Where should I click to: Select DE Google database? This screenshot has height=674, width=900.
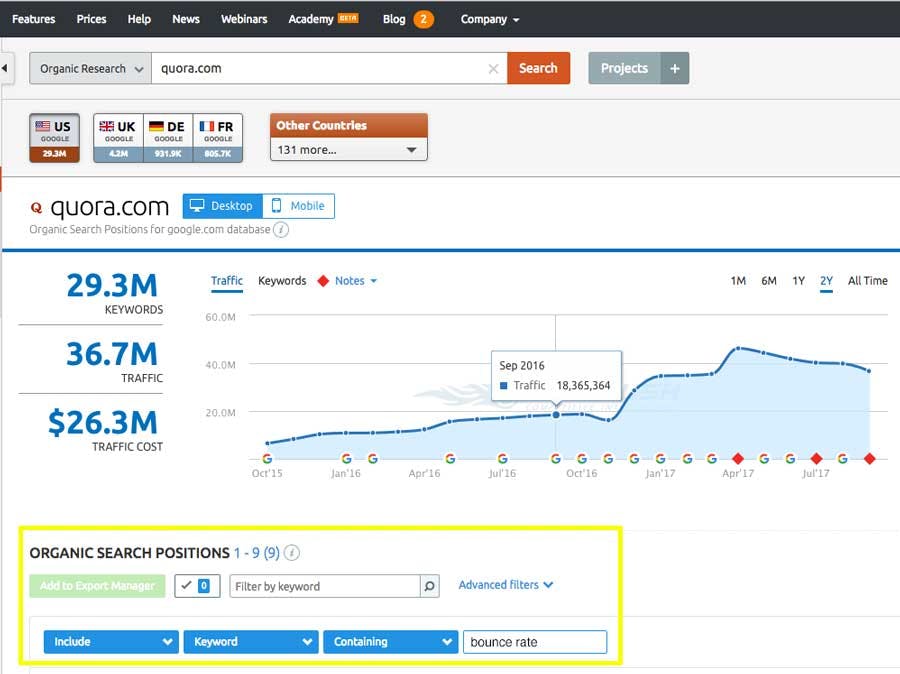coord(168,138)
